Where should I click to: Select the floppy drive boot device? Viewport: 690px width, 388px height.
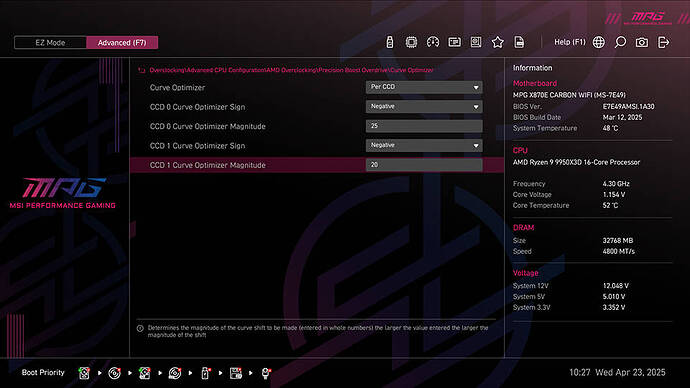[x=236, y=373]
